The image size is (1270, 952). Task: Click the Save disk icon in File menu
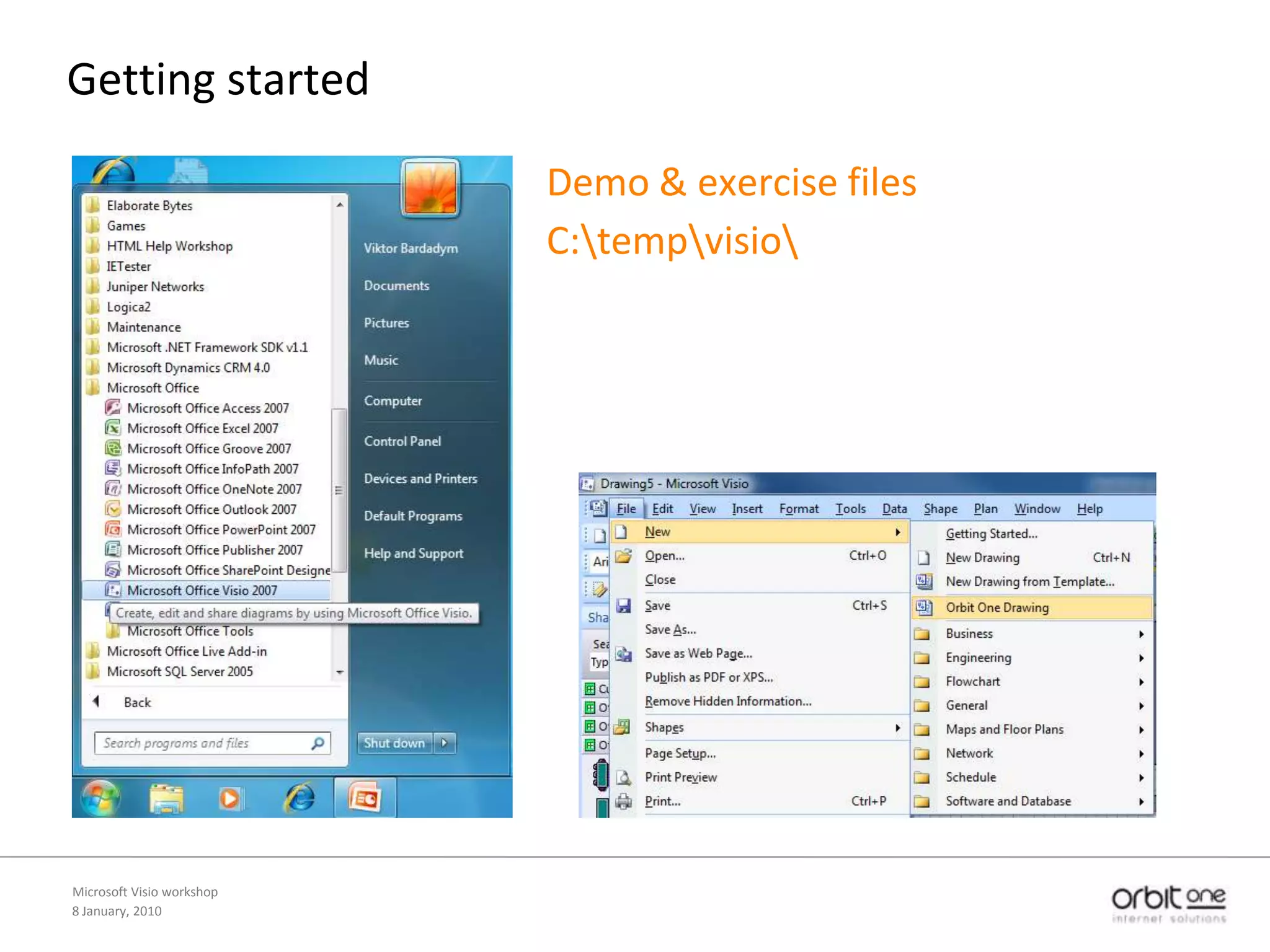point(623,606)
